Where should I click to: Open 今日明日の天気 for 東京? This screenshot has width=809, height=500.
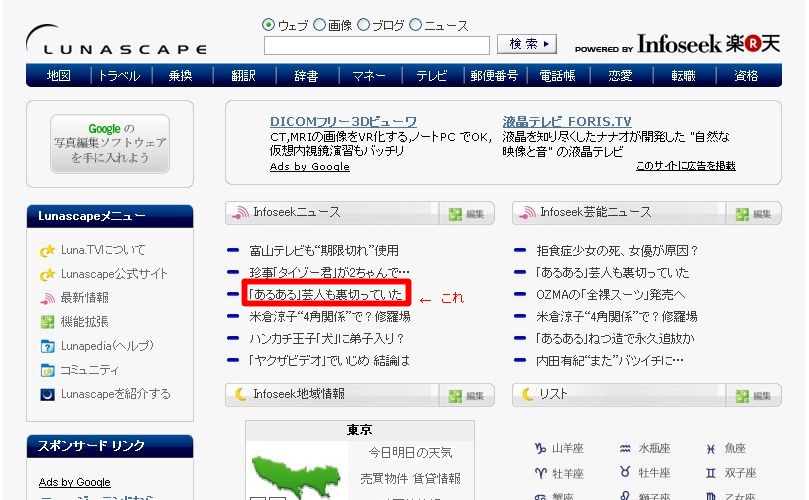[410, 453]
